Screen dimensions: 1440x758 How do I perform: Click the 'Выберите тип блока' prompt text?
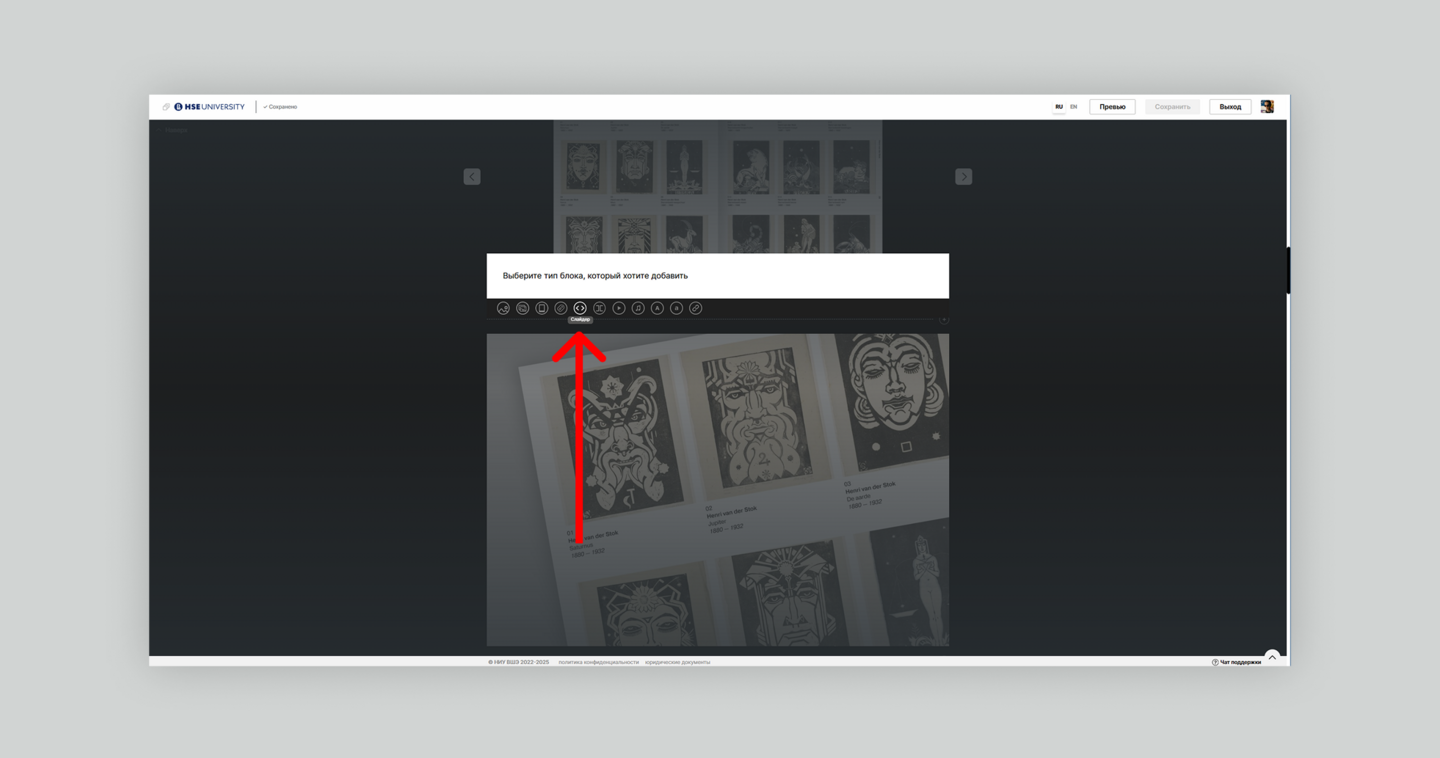[595, 276]
